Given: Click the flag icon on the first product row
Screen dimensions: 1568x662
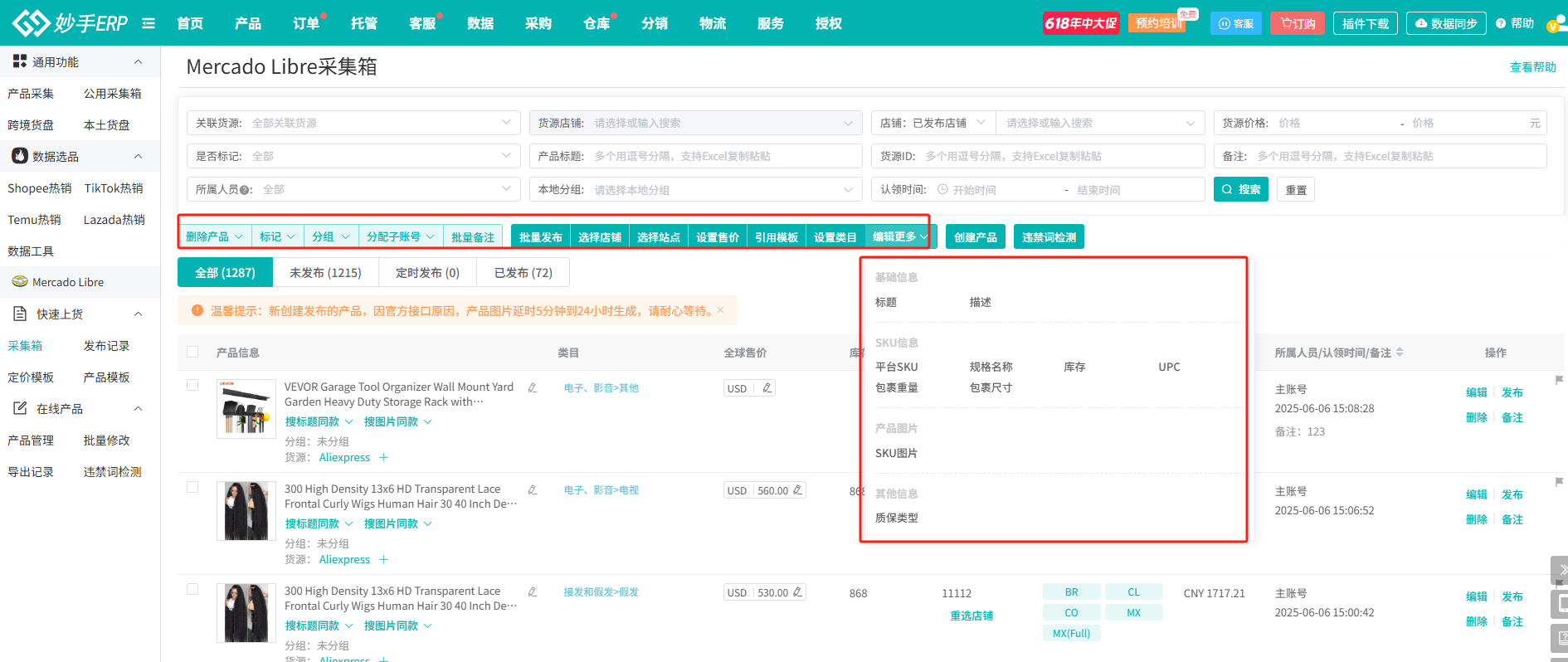Looking at the screenshot, I should coord(1559,380).
